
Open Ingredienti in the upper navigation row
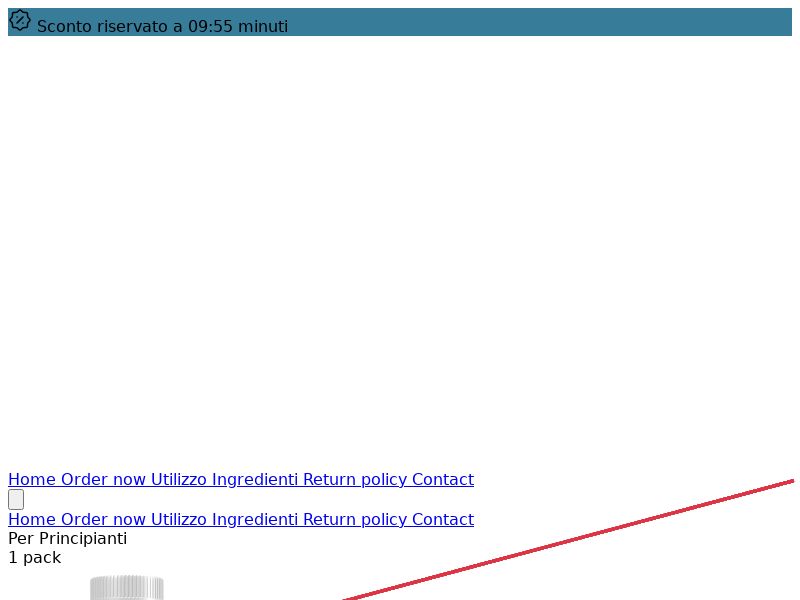(255, 480)
